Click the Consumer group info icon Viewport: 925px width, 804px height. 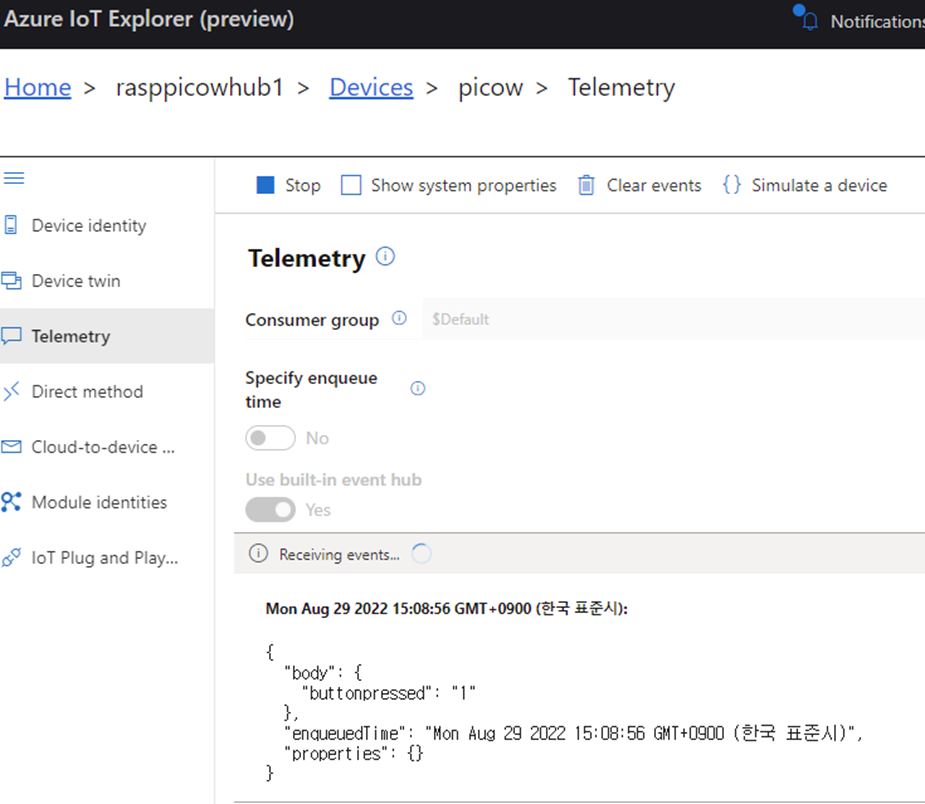point(399,319)
